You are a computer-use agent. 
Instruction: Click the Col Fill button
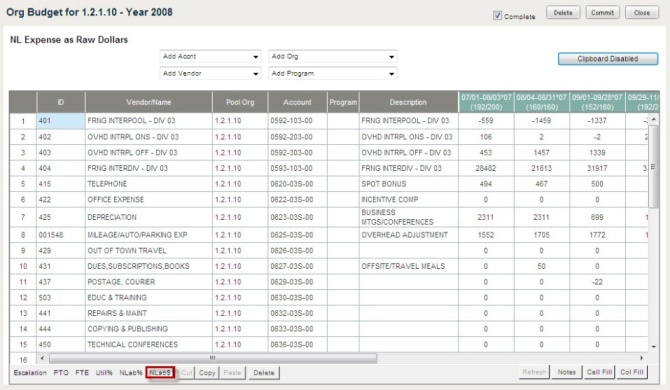tap(632, 372)
